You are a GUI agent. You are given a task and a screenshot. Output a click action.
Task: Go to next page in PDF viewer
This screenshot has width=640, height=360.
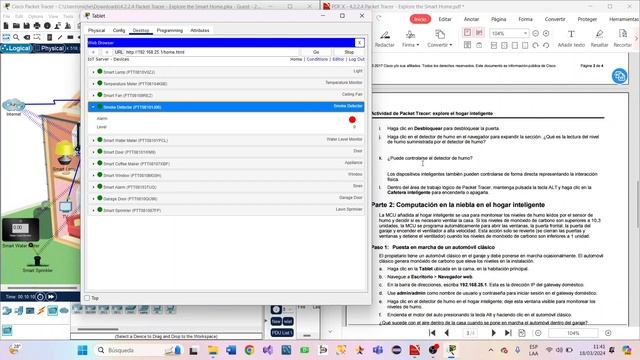tap(493, 333)
